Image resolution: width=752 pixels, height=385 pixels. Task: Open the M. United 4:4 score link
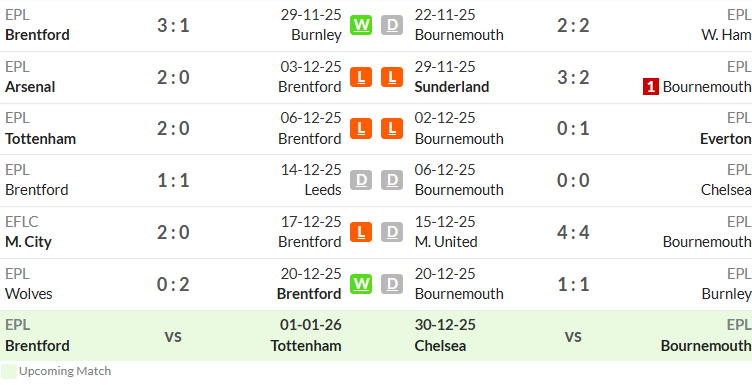(573, 233)
